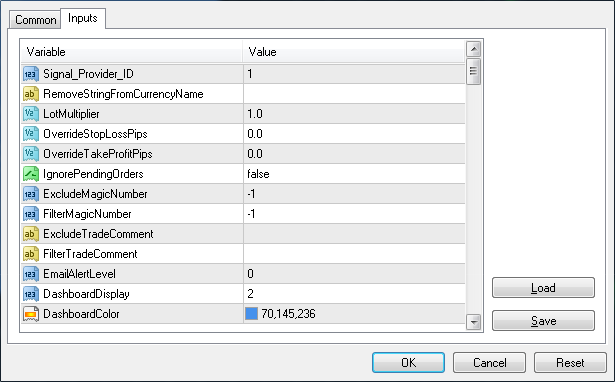
Task: Select the EmailAlertLevel variable name
Action: [79, 274]
